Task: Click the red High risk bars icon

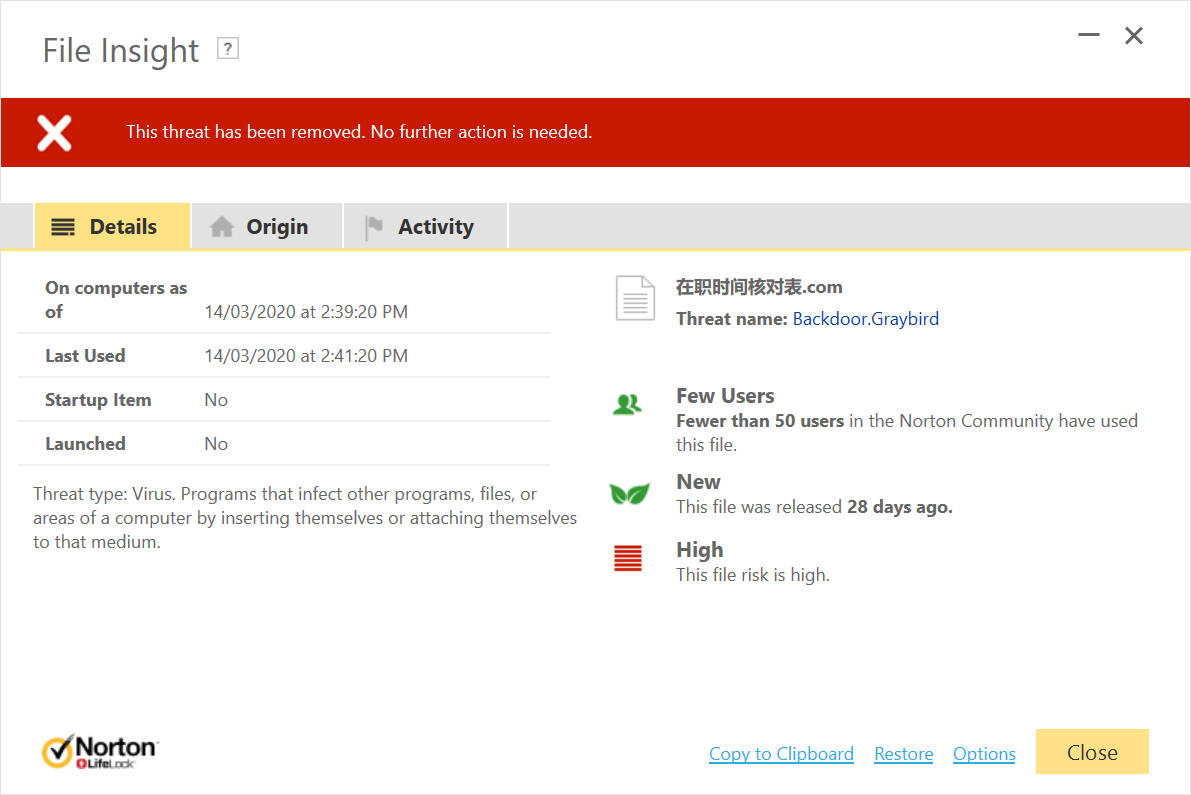Action: tap(628, 559)
